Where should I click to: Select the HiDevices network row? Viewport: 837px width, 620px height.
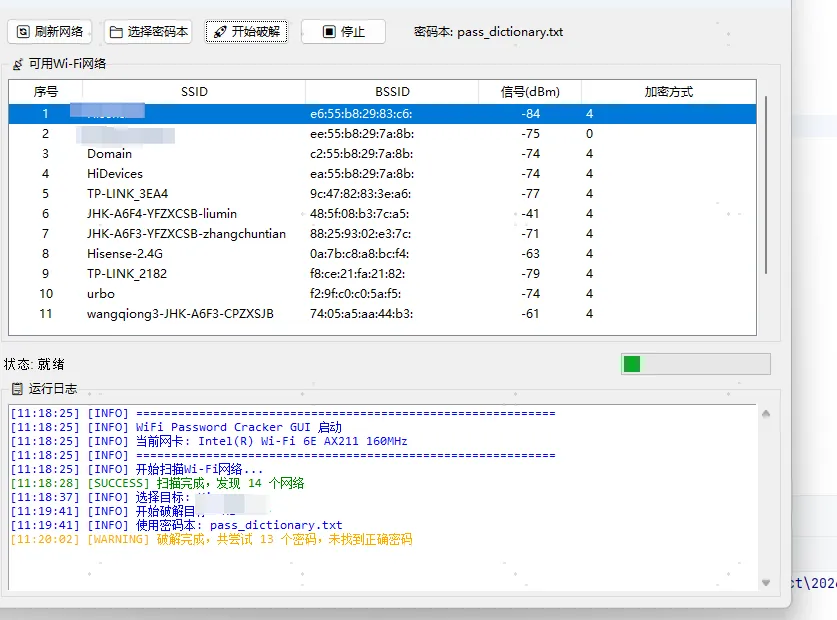coord(382,174)
